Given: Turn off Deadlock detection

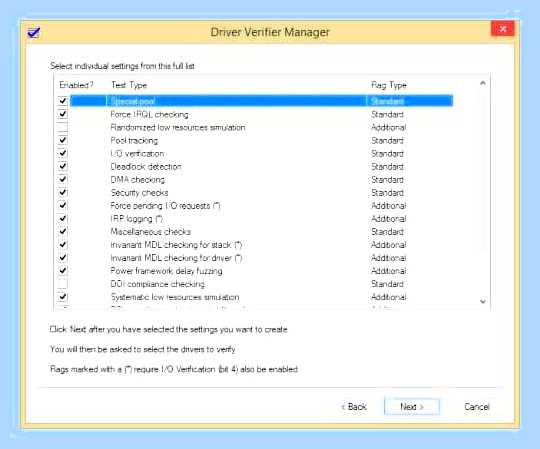Looking at the screenshot, I should click(x=63, y=166).
